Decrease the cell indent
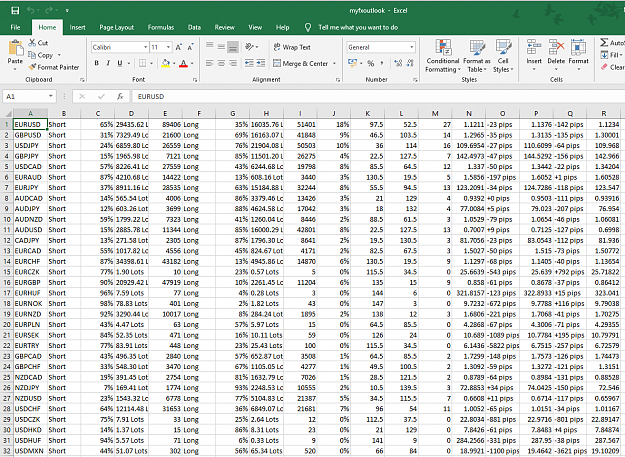 249,63
